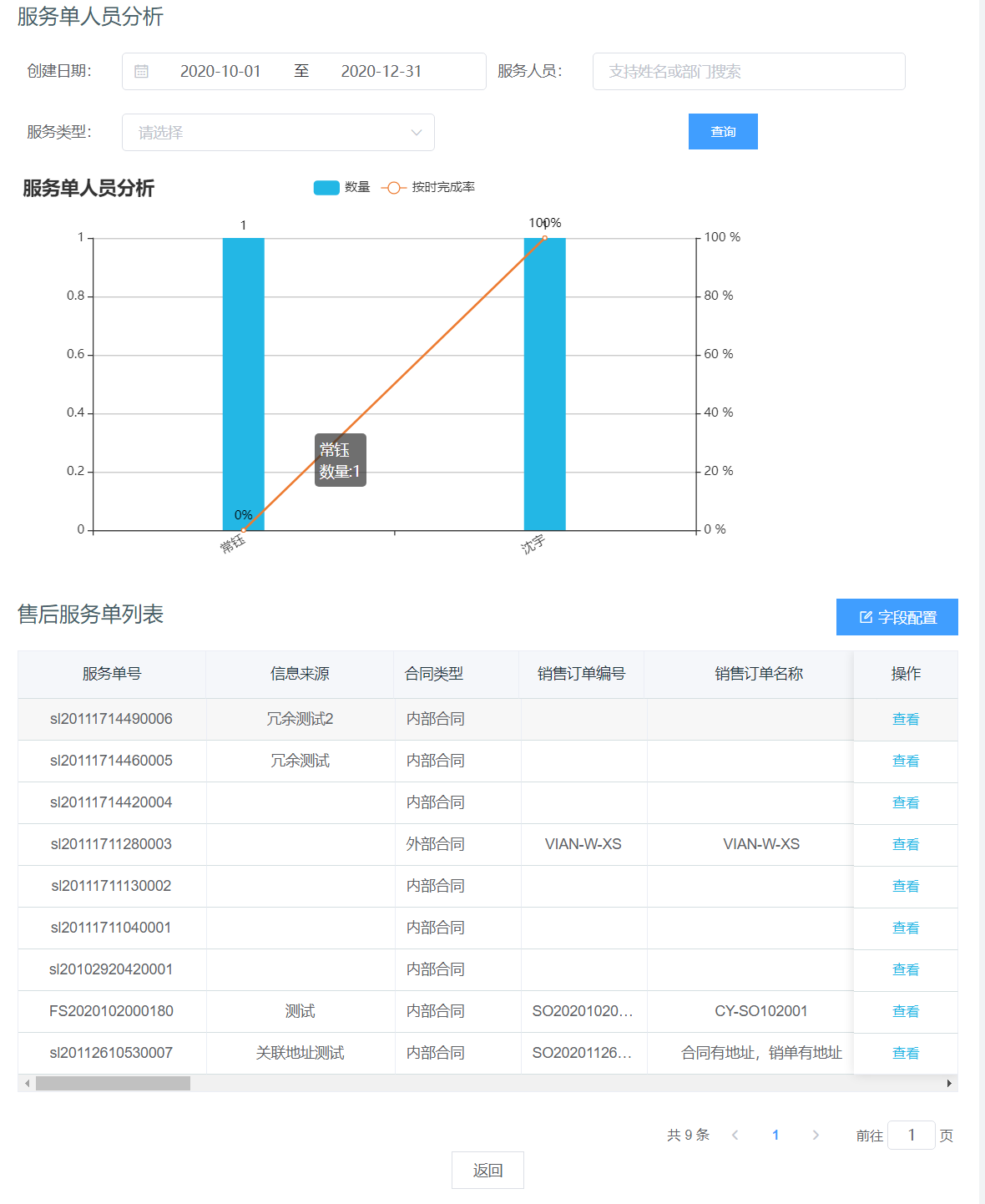Open 查看 link for FS2020102000180
This screenshot has width=985, height=1204.
click(x=905, y=1011)
